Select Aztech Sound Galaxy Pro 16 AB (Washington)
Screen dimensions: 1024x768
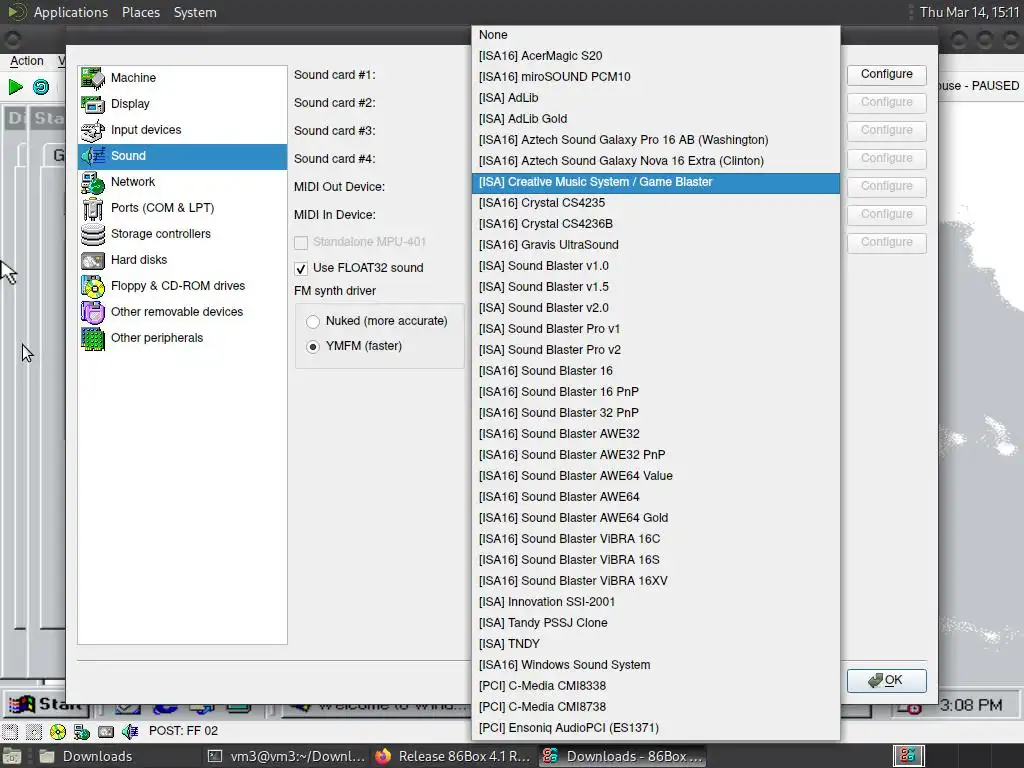point(656,140)
